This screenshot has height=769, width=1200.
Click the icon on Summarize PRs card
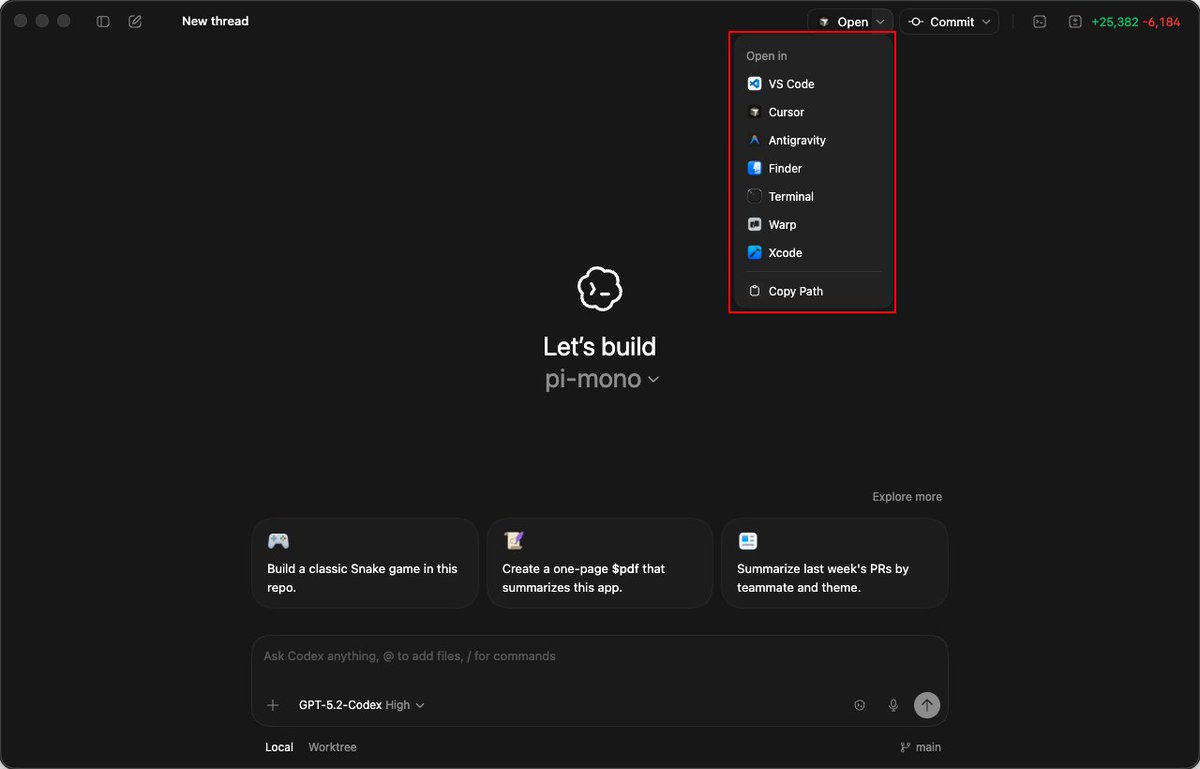(x=748, y=541)
